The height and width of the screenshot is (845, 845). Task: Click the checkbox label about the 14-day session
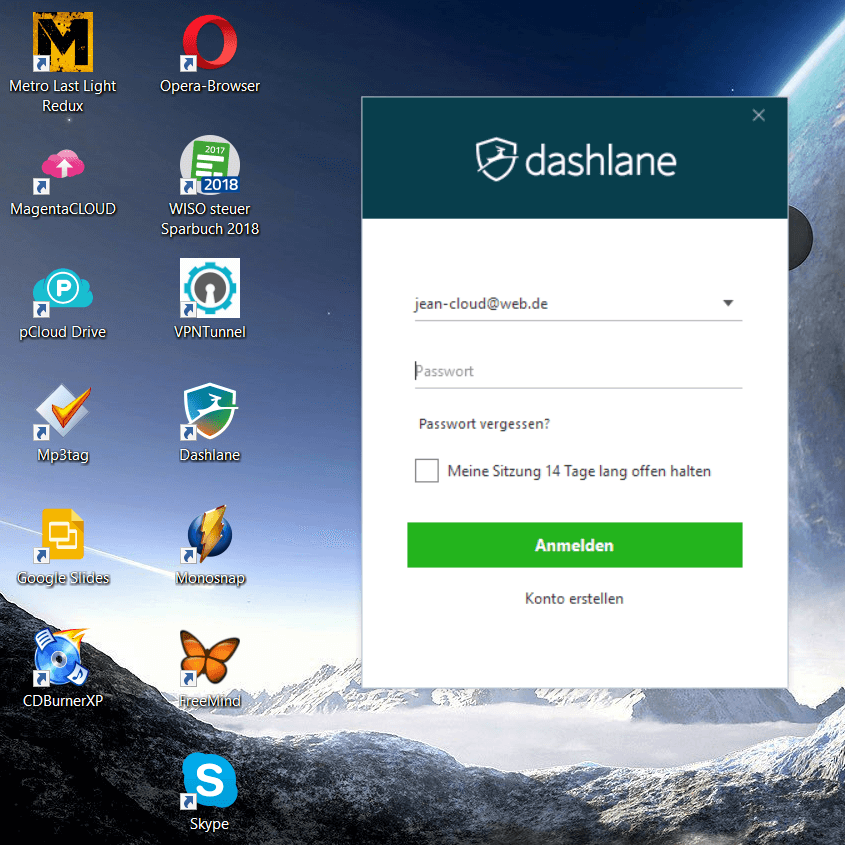pyautogui.click(x=579, y=472)
